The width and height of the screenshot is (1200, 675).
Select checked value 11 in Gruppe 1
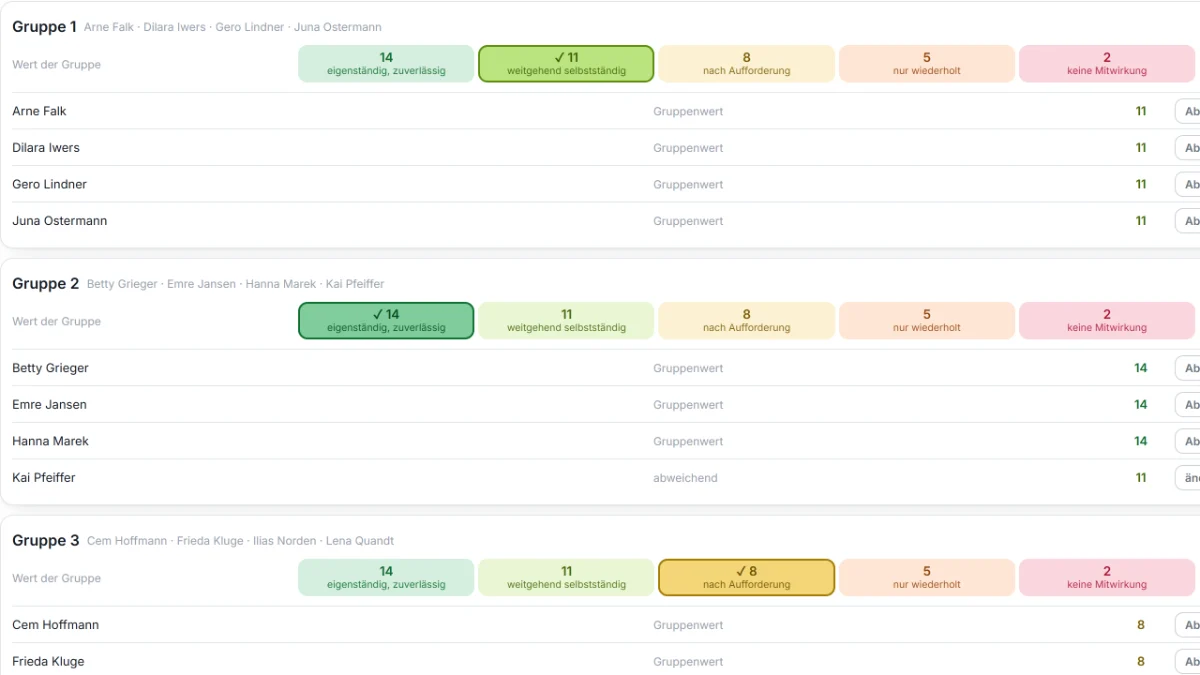click(x=566, y=64)
